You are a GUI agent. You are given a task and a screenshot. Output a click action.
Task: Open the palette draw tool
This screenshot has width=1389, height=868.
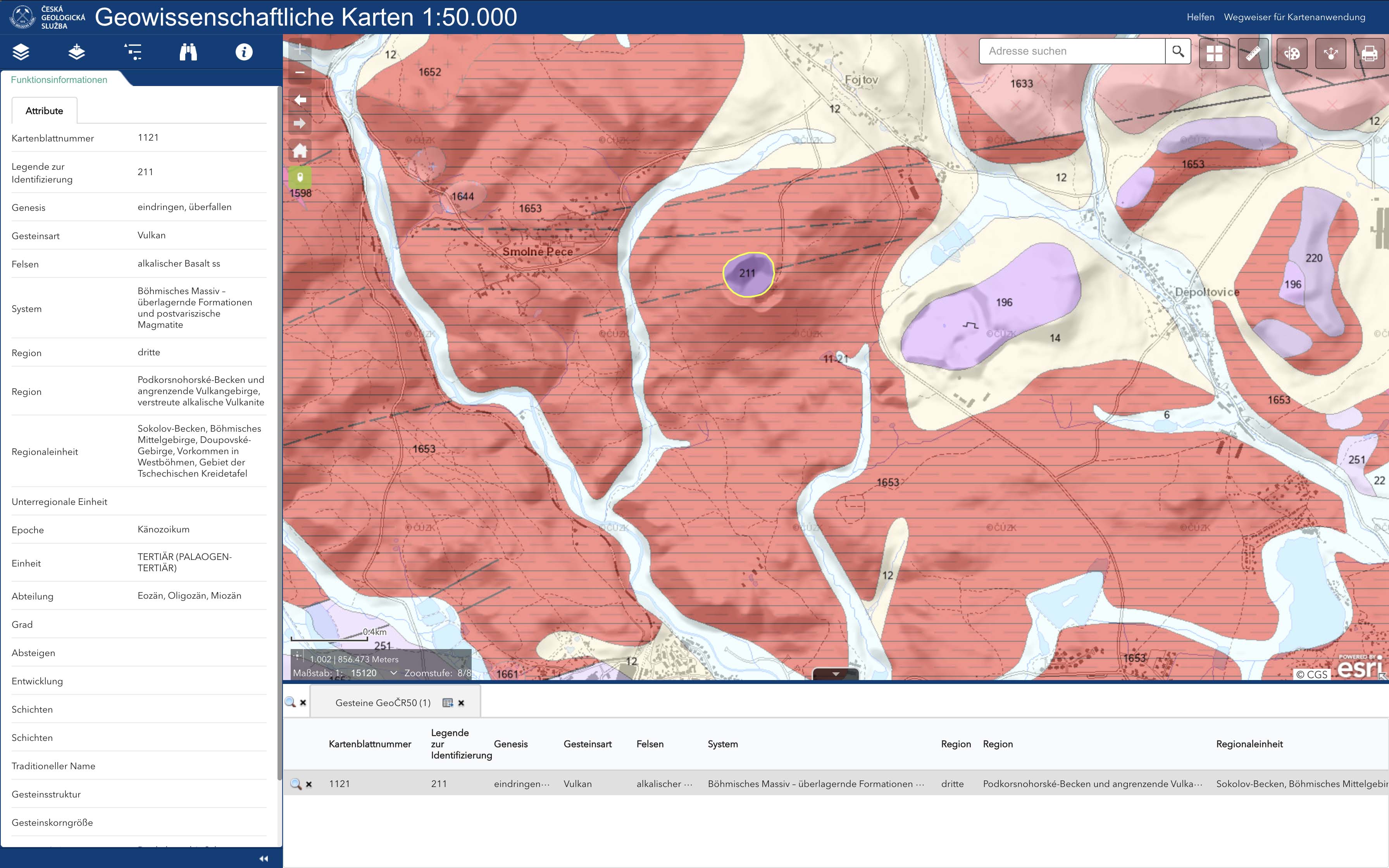coord(1291,53)
